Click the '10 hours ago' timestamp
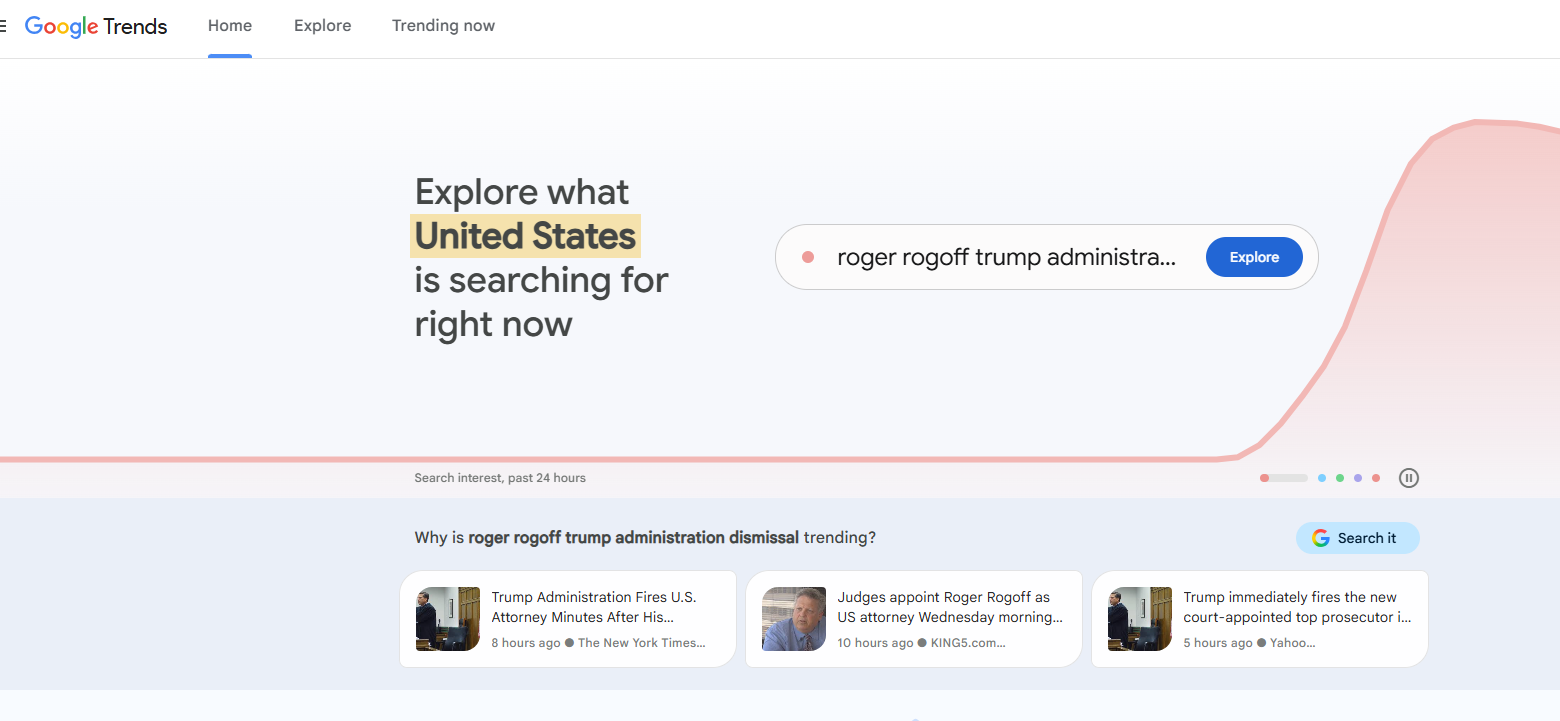The height and width of the screenshot is (721, 1560). click(875, 643)
